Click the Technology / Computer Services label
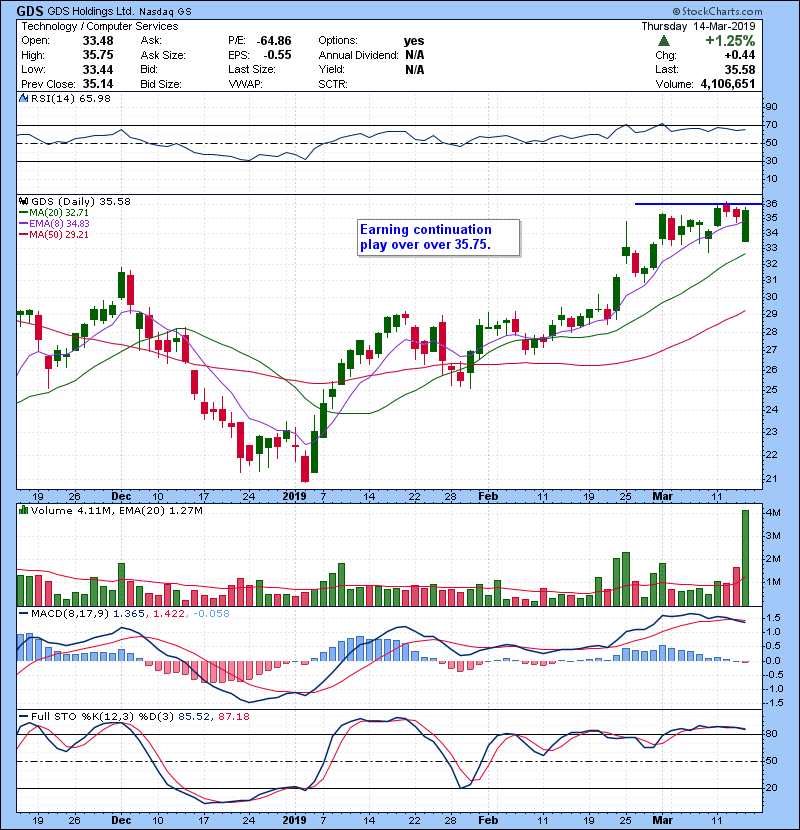The height and width of the screenshot is (830, 800). (100, 26)
